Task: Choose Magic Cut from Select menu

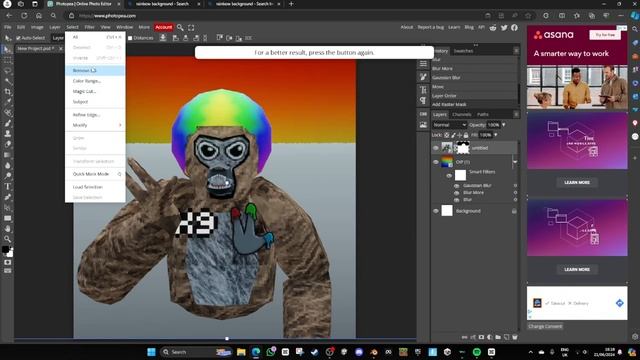Action: [x=84, y=91]
